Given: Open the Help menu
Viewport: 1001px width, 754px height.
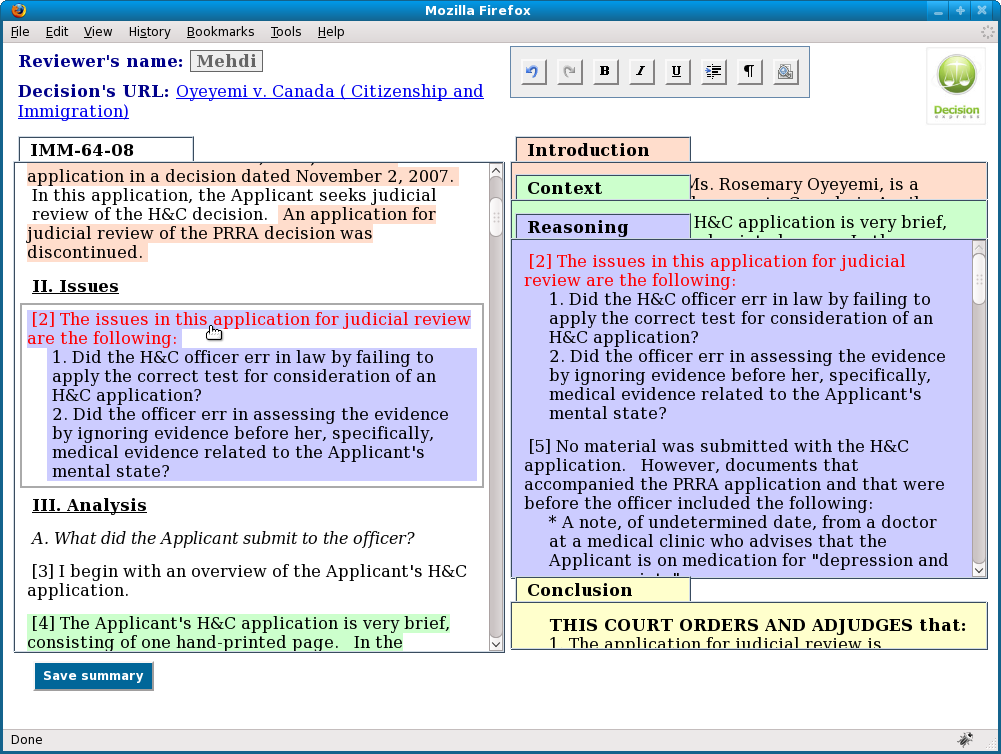Looking at the screenshot, I should (x=331, y=32).
